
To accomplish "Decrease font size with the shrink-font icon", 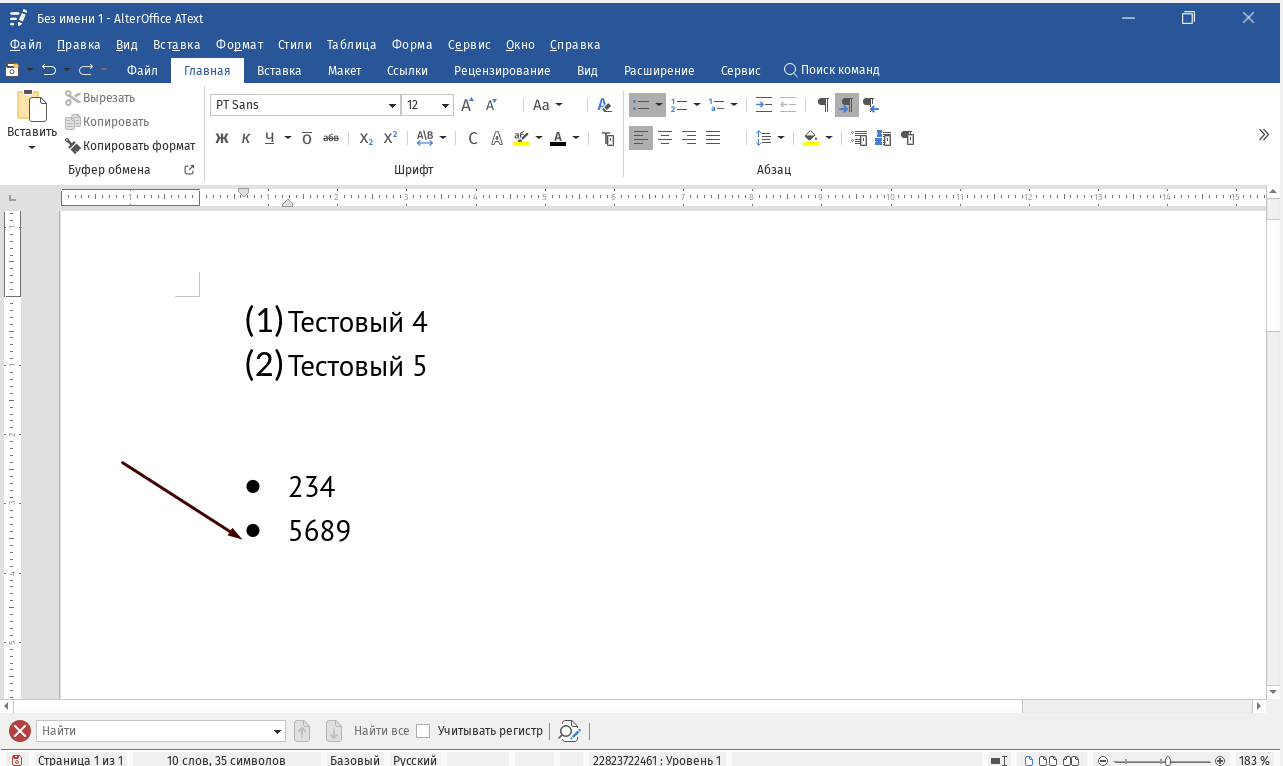I will 491,105.
